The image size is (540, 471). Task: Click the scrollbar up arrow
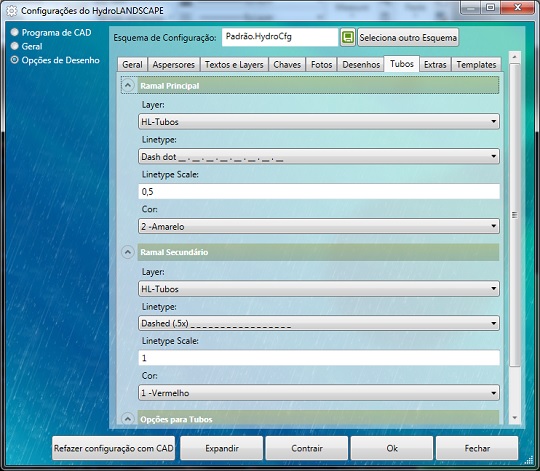point(515,57)
